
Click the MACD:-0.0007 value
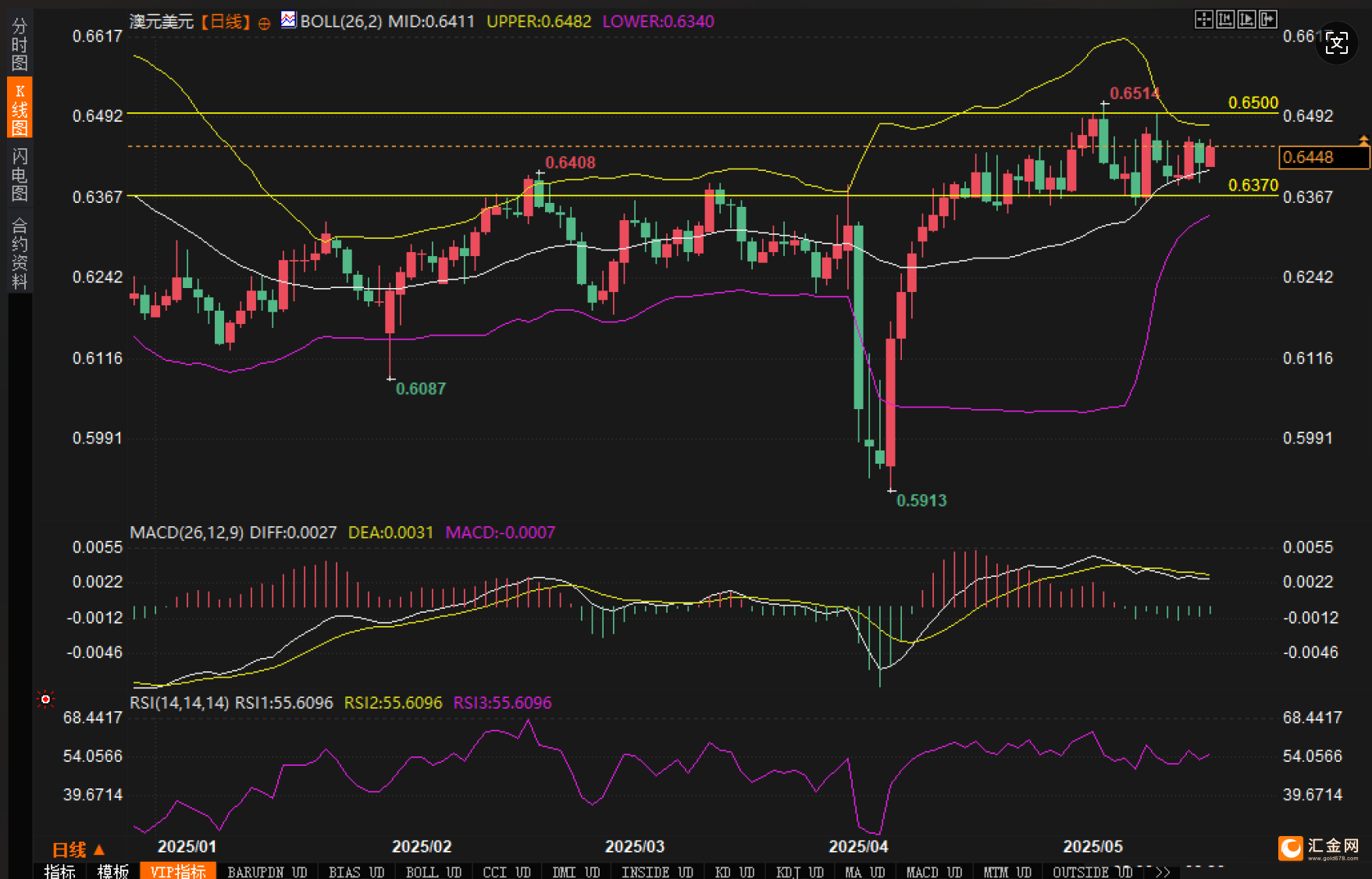click(501, 532)
